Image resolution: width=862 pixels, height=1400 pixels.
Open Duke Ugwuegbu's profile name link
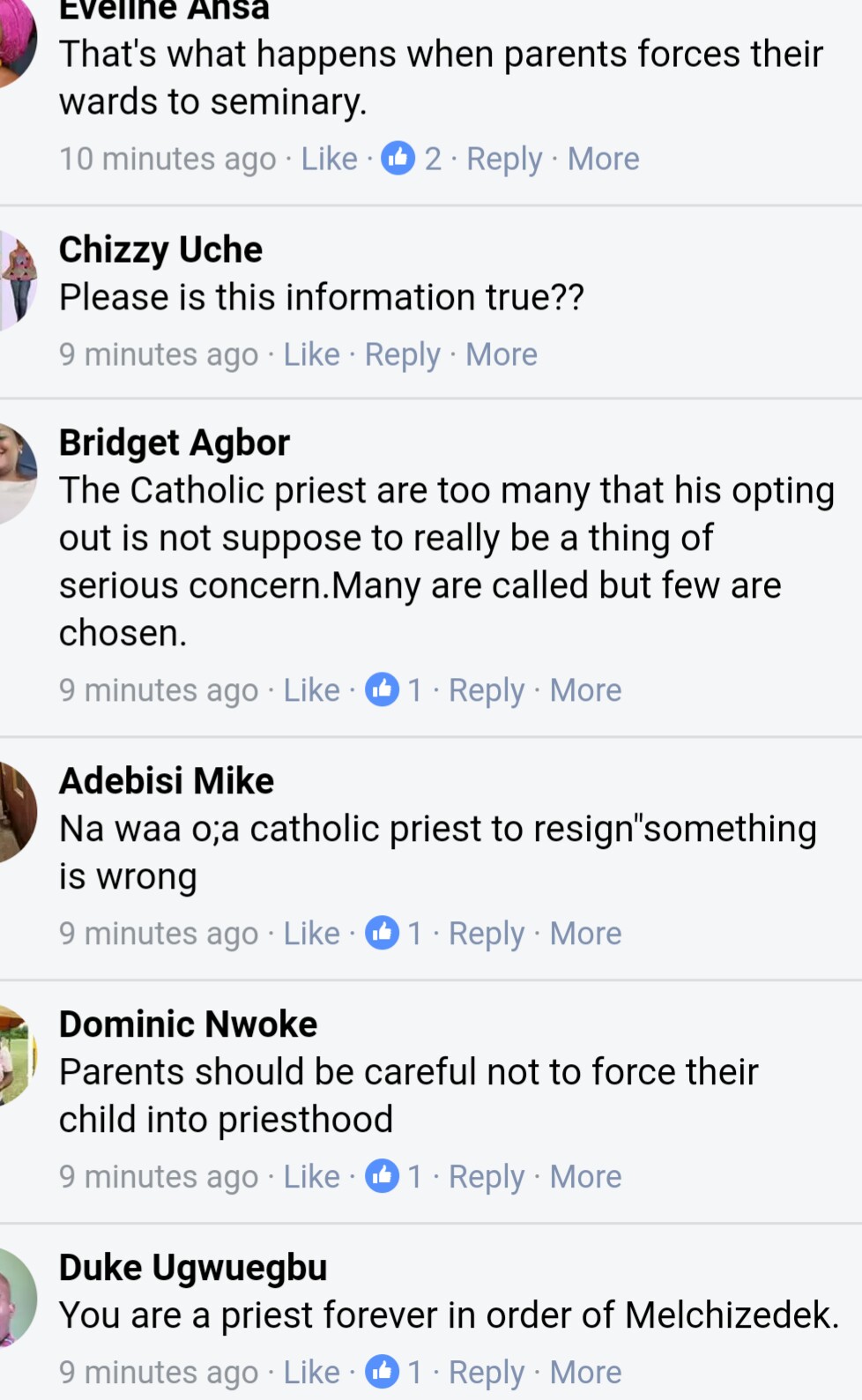193,1268
